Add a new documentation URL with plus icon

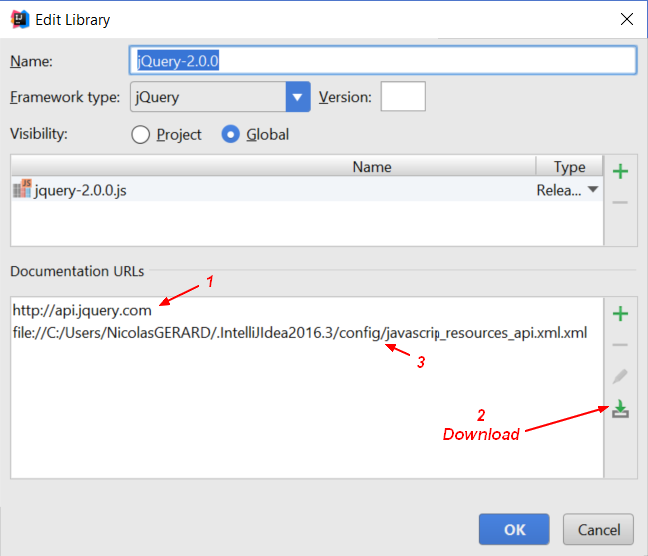[620, 314]
